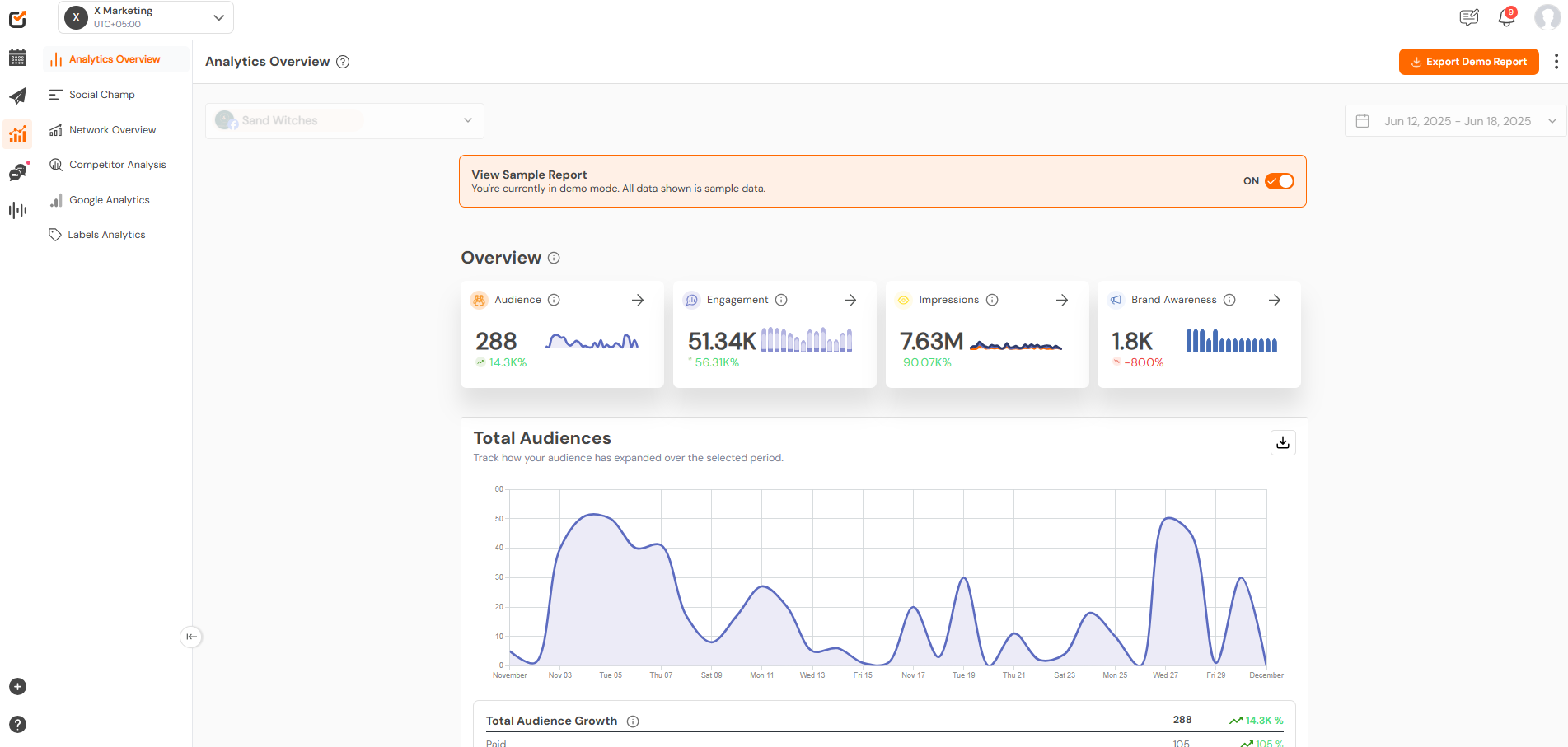Open the three-dot more options menu

pyautogui.click(x=1556, y=62)
